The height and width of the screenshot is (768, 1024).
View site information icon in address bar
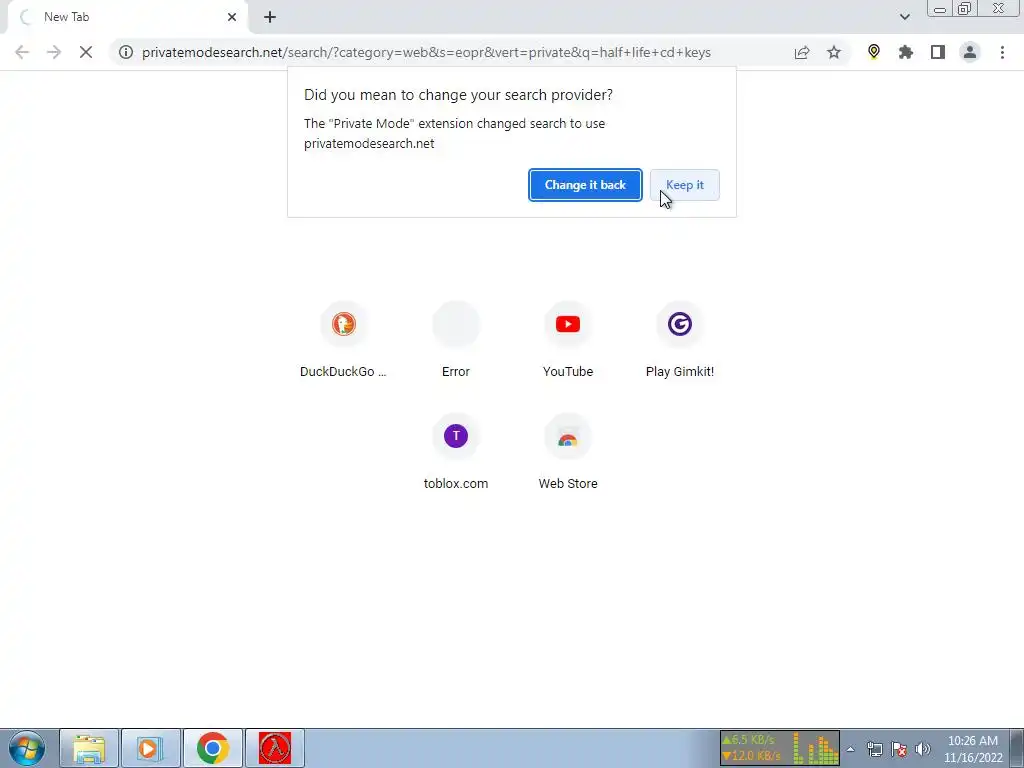(x=125, y=52)
